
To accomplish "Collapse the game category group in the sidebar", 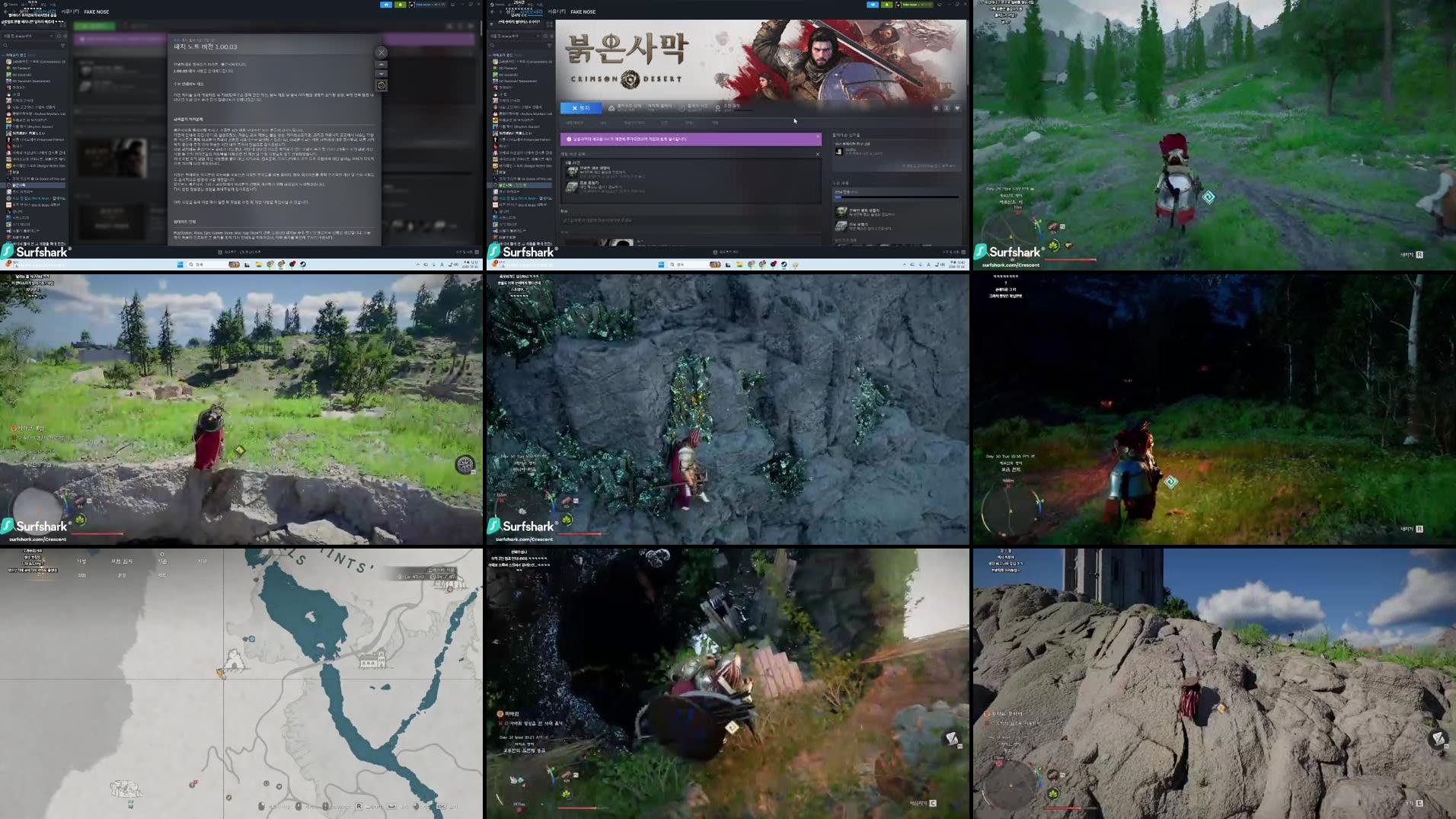I will coord(490,55).
